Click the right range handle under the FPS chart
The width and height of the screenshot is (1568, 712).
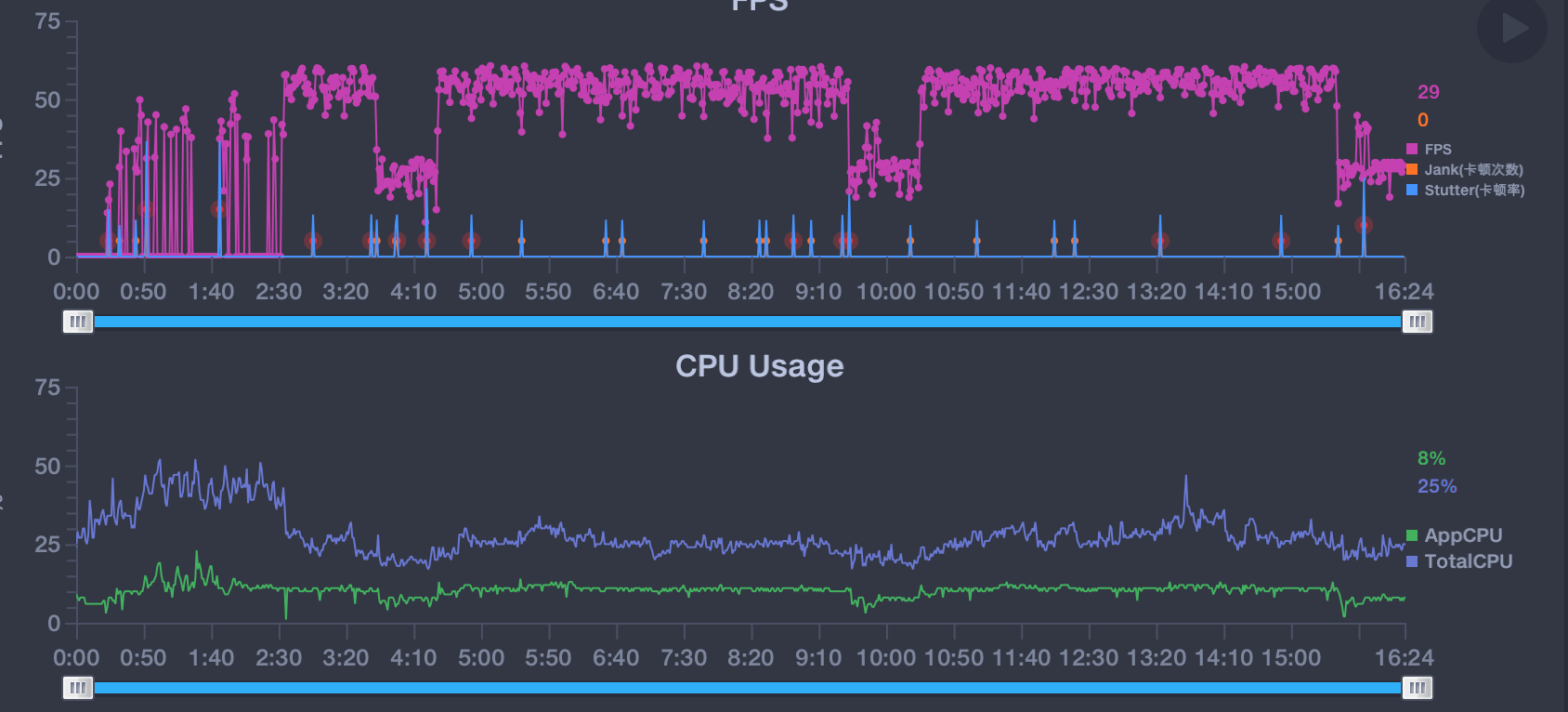coord(1417,322)
